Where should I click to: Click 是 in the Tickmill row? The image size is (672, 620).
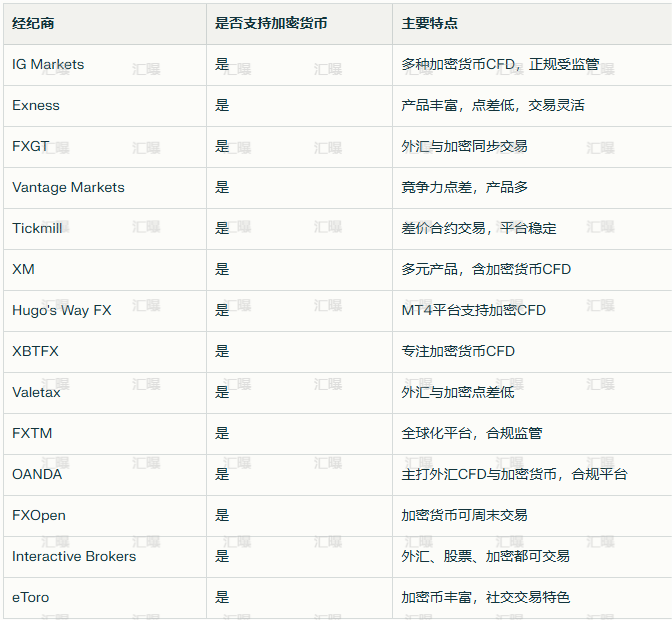[x=222, y=228]
